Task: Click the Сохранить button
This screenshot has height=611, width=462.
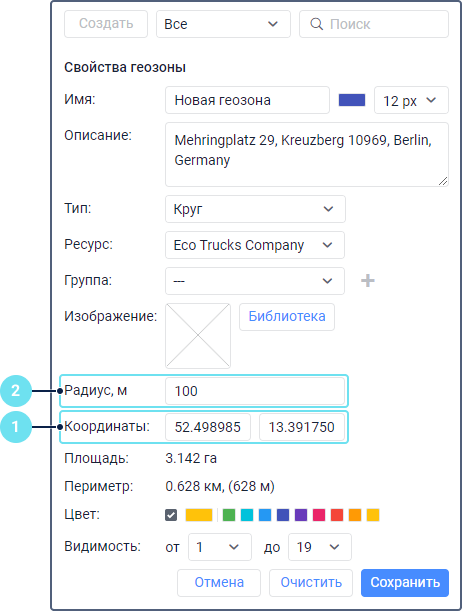Action: click(x=405, y=583)
